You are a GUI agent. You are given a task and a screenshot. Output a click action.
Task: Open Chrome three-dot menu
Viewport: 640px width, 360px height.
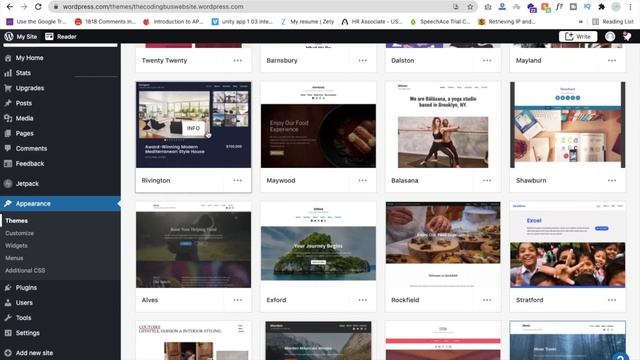[x=631, y=7]
